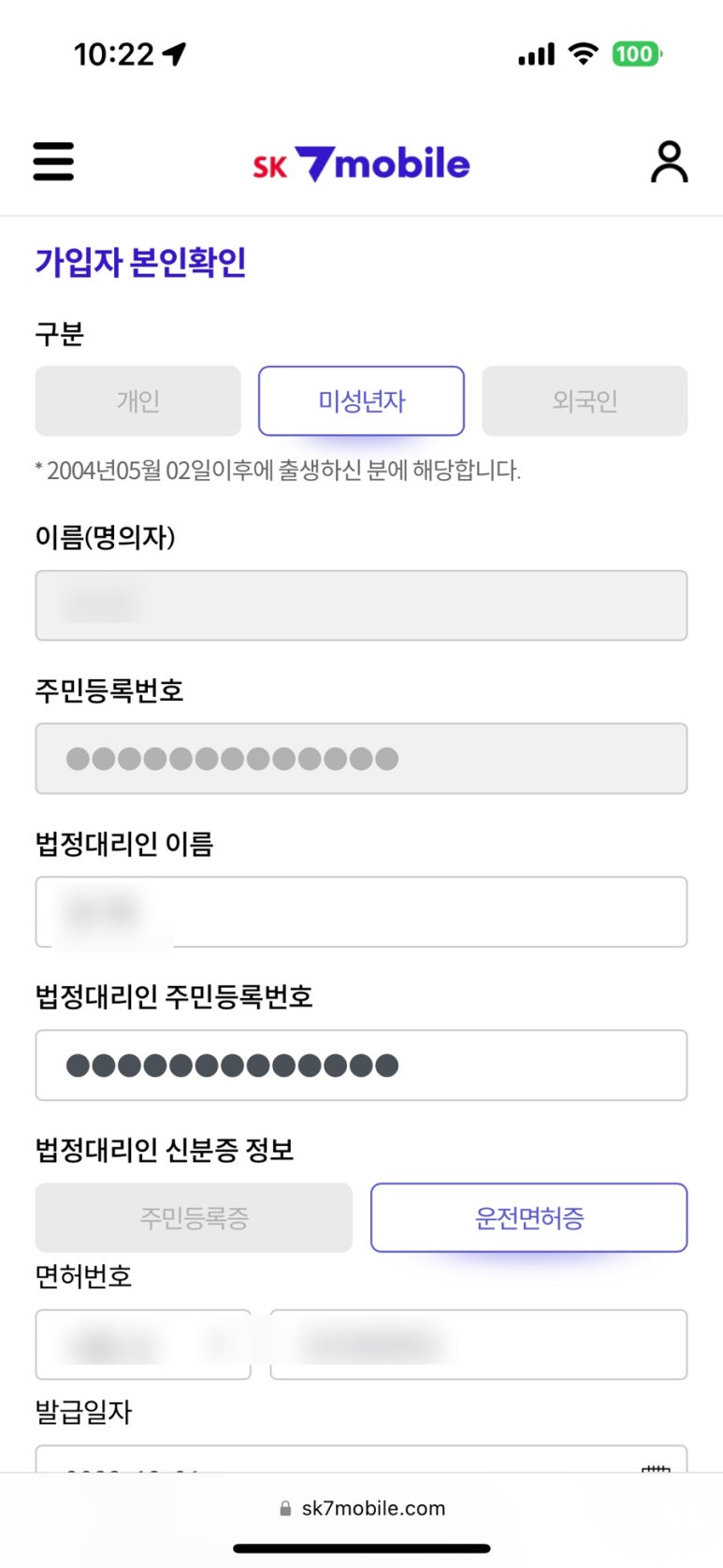Tap the battery indicator showing 100
723x1568 pixels.
636,54
